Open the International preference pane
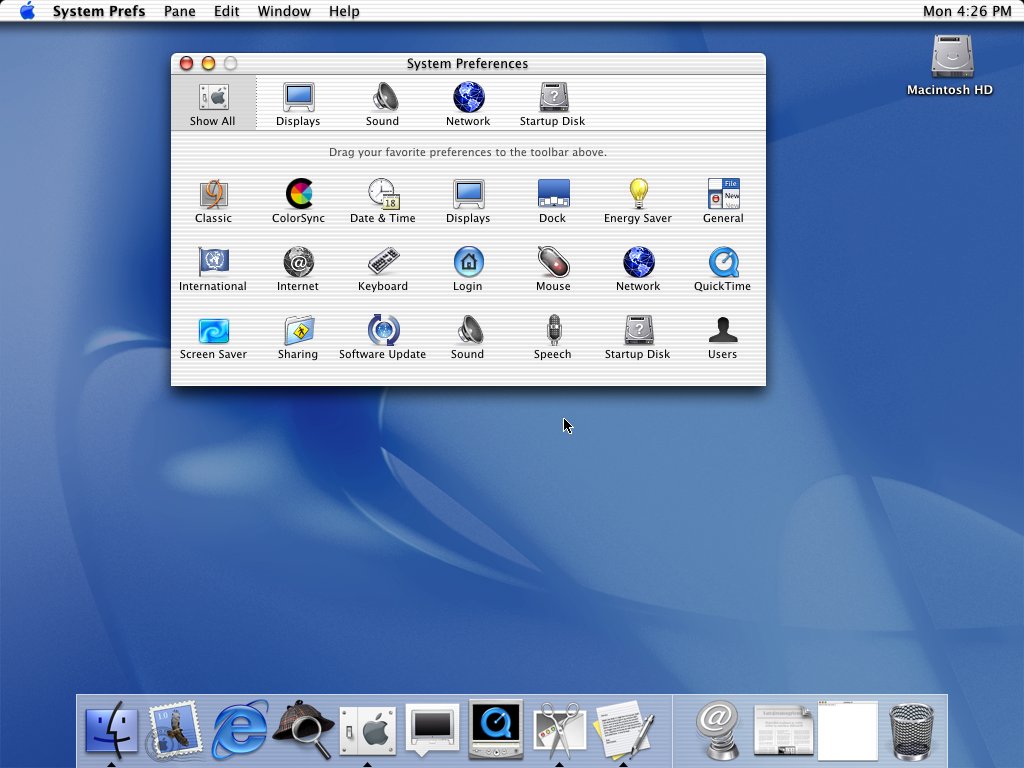This screenshot has height=768, width=1024. click(x=213, y=269)
